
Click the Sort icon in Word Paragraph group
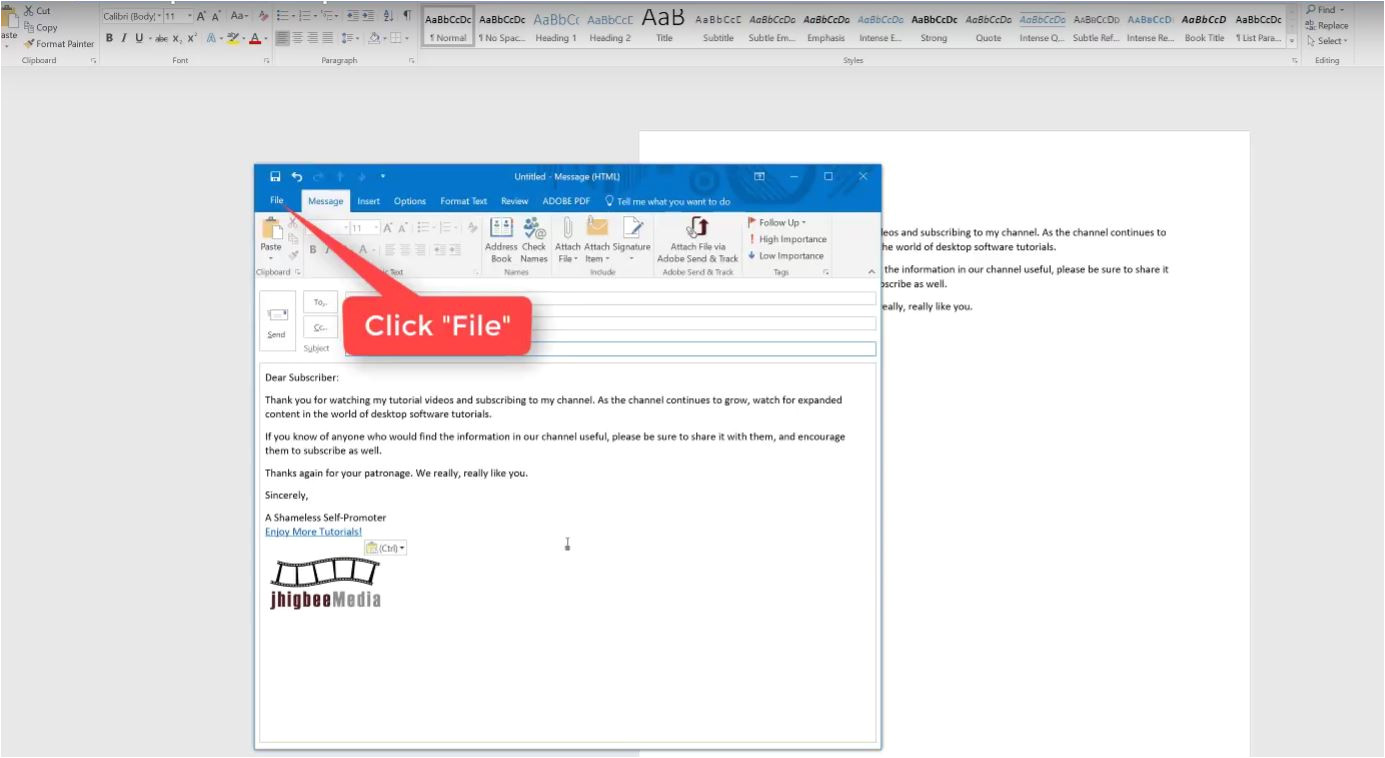click(x=388, y=16)
